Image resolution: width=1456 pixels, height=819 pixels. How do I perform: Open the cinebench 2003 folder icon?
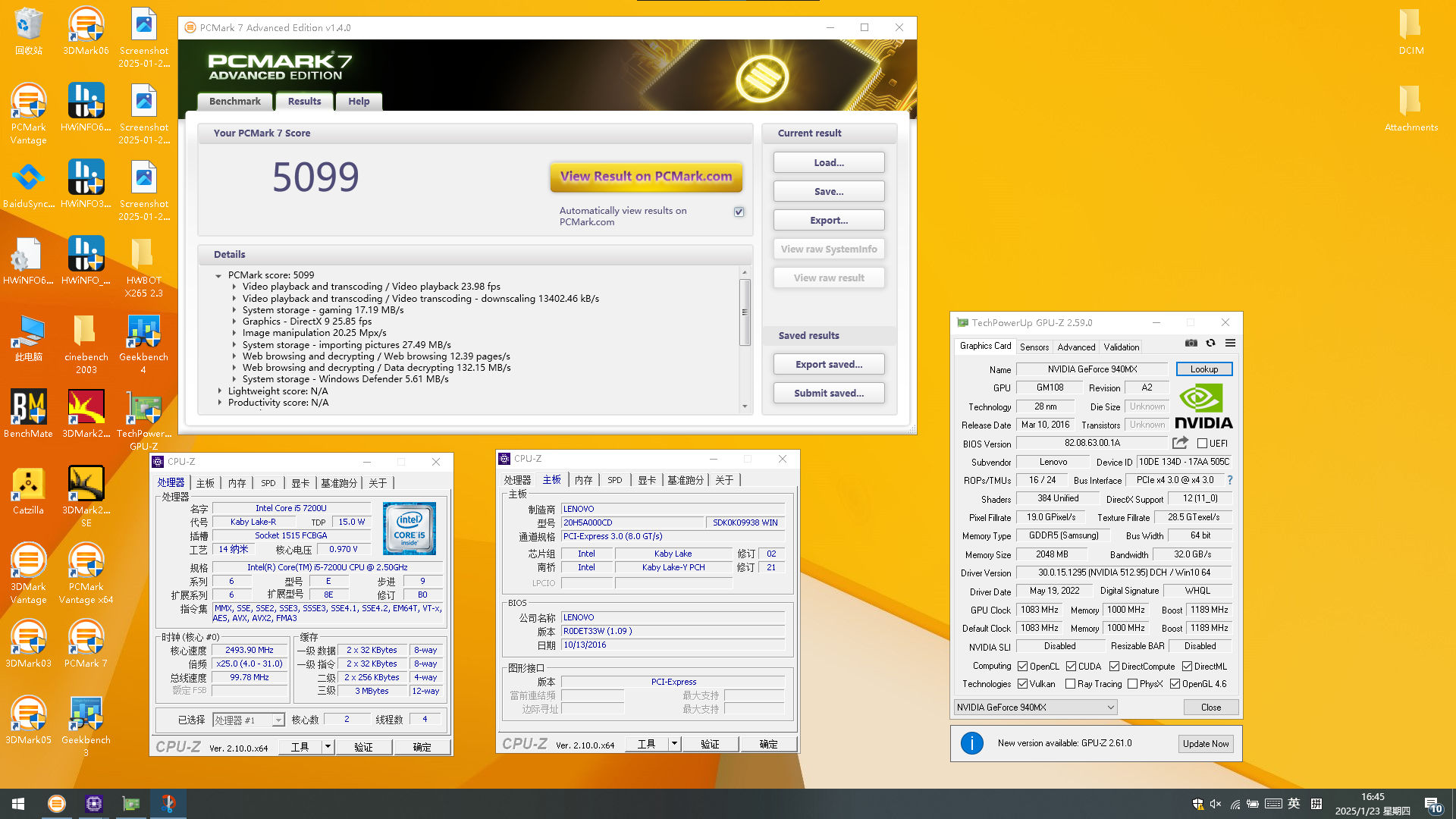coord(86,344)
